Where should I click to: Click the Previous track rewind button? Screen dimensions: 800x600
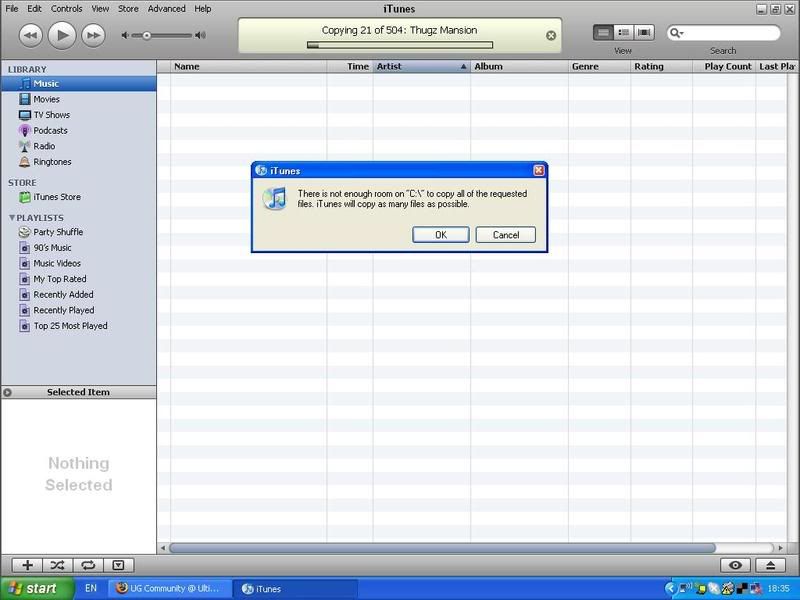(31, 35)
